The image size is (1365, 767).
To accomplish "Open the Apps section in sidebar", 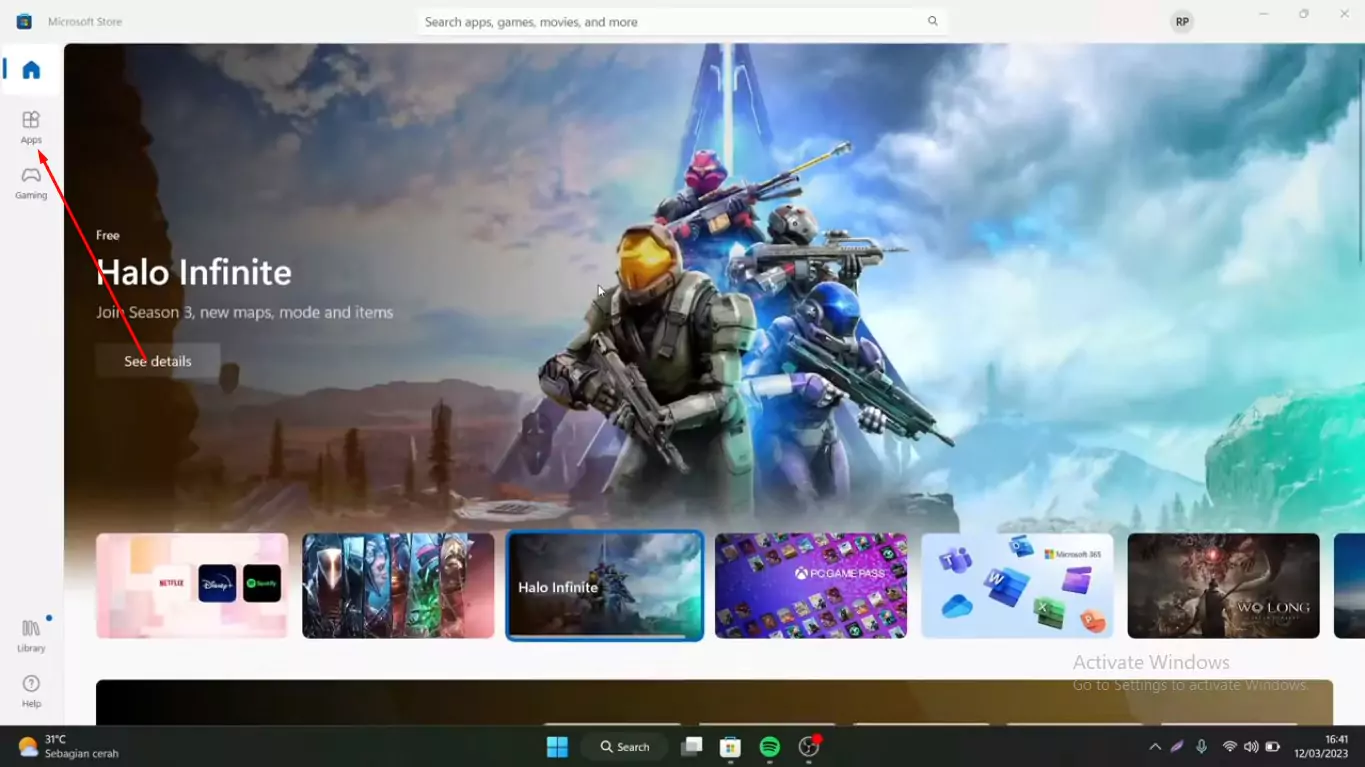I will click(x=31, y=127).
